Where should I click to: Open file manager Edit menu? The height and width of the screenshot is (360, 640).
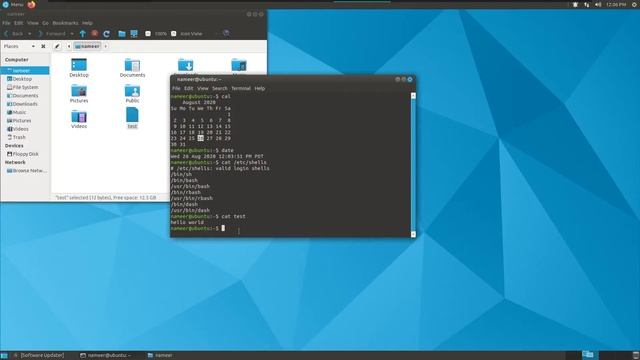pos(19,23)
